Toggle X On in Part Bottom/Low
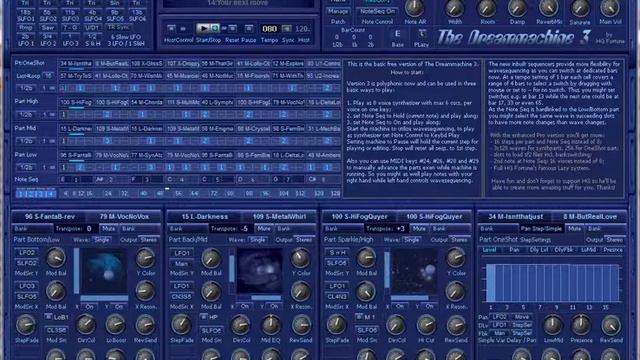The image size is (640, 360). pyautogui.click(x=89, y=307)
